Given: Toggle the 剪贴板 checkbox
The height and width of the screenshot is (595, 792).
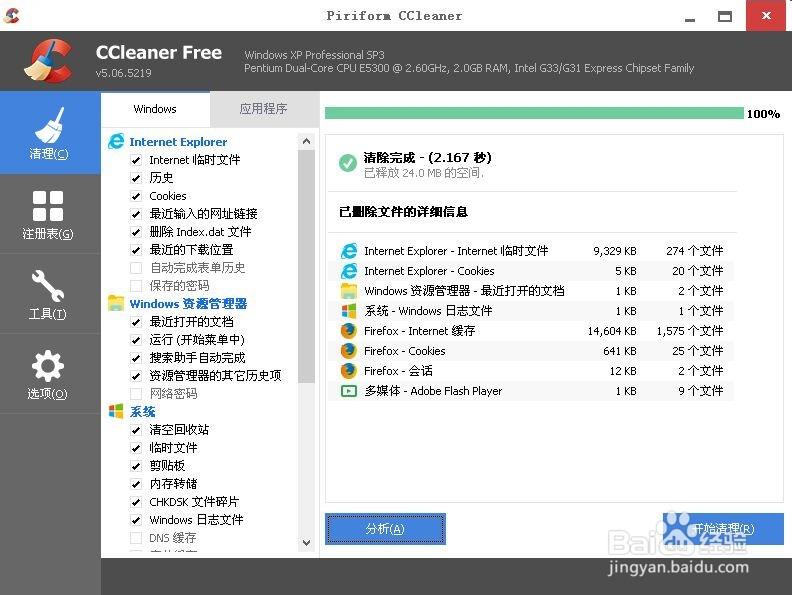Looking at the screenshot, I should point(136,466).
